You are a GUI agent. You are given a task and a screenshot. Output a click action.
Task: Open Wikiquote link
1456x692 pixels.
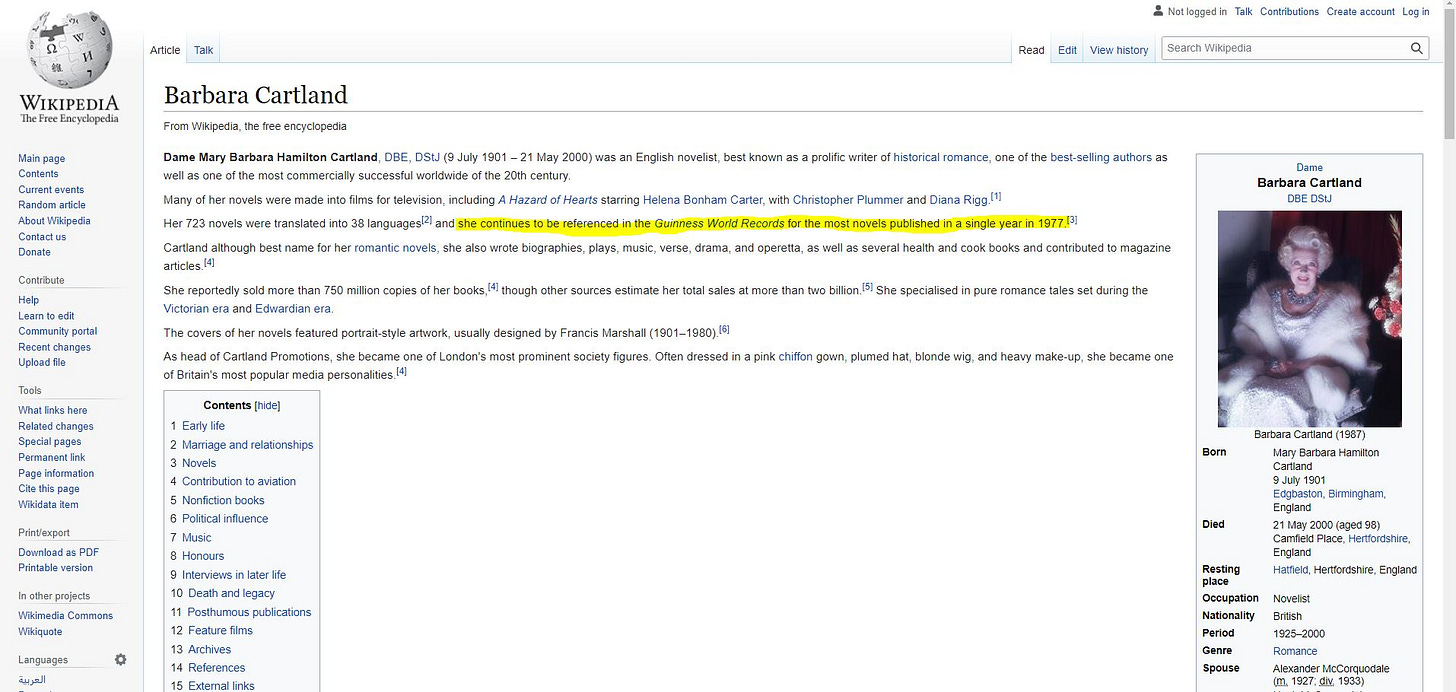(x=40, y=631)
